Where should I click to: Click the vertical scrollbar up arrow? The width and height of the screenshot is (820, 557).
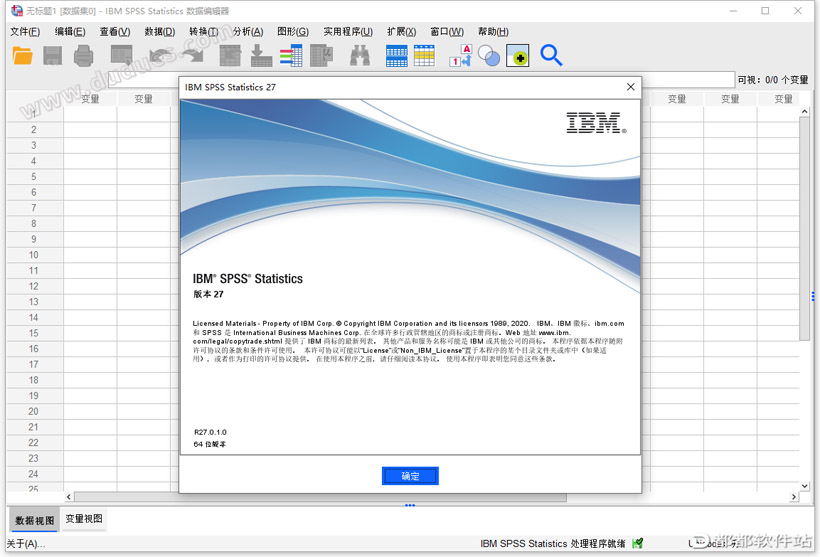click(x=804, y=112)
